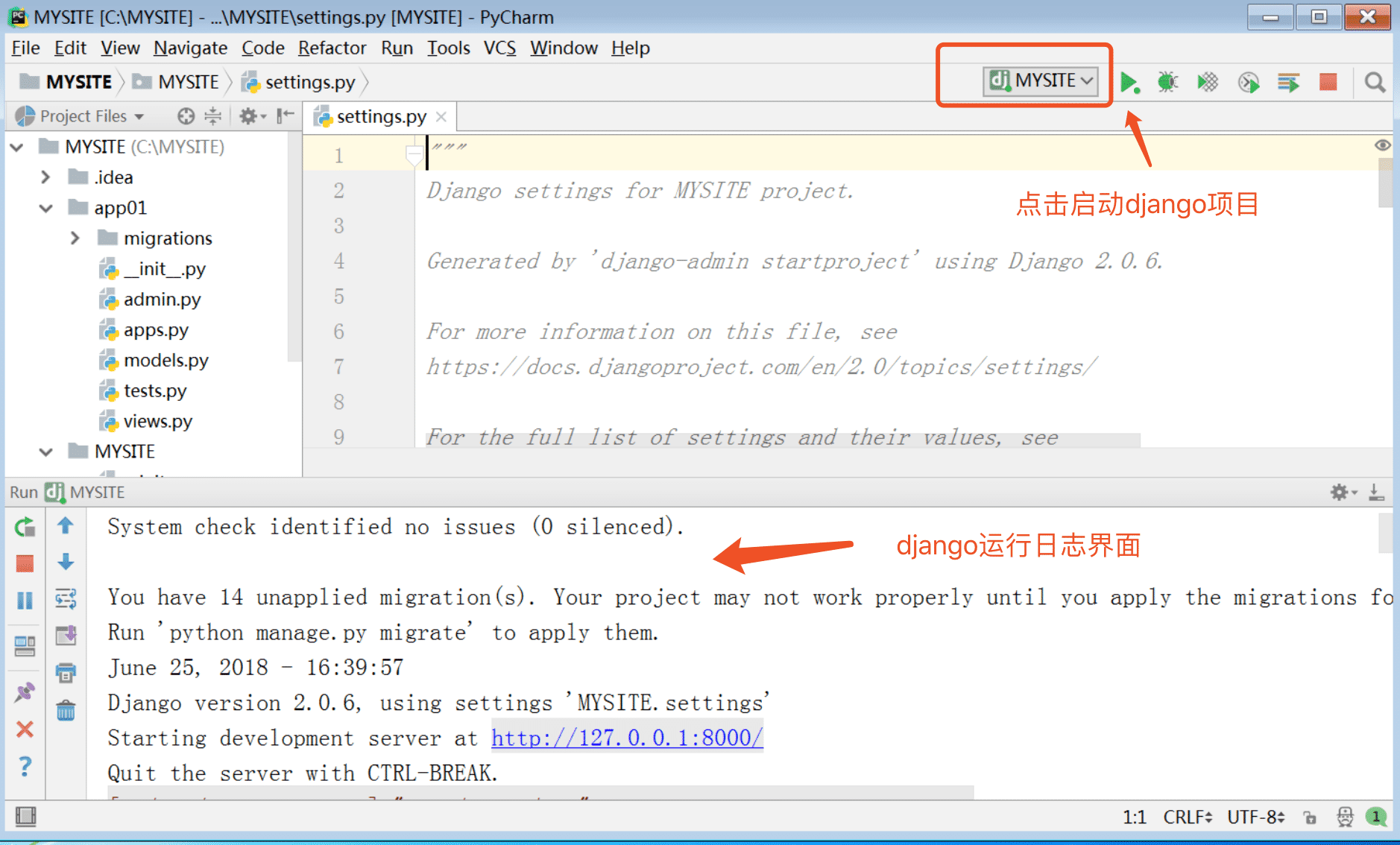Toggle read-only lock in status bar
The height and width of the screenshot is (845, 1400).
click(1310, 817)
